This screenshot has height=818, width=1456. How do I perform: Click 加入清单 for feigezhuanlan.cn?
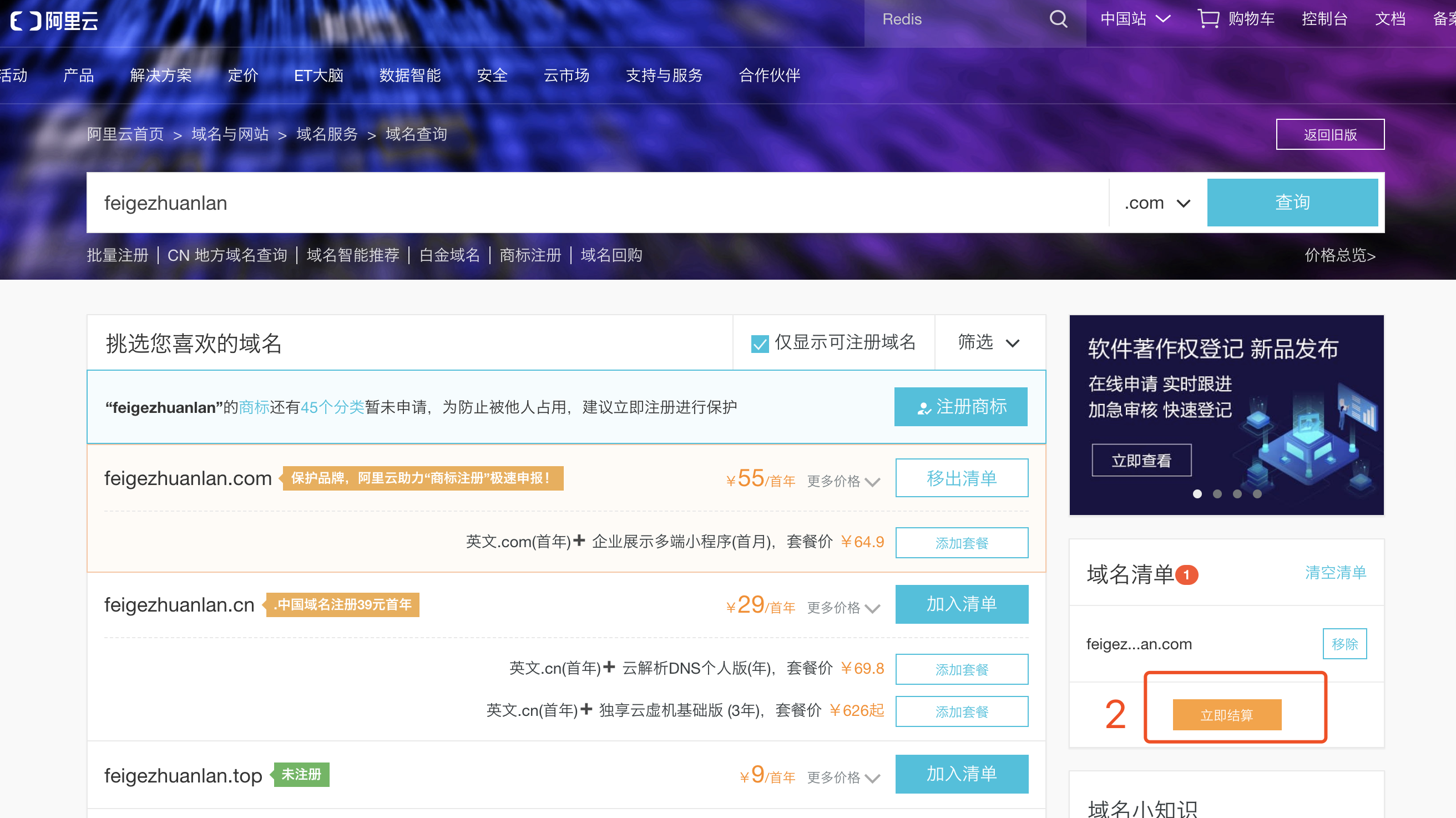962,604
